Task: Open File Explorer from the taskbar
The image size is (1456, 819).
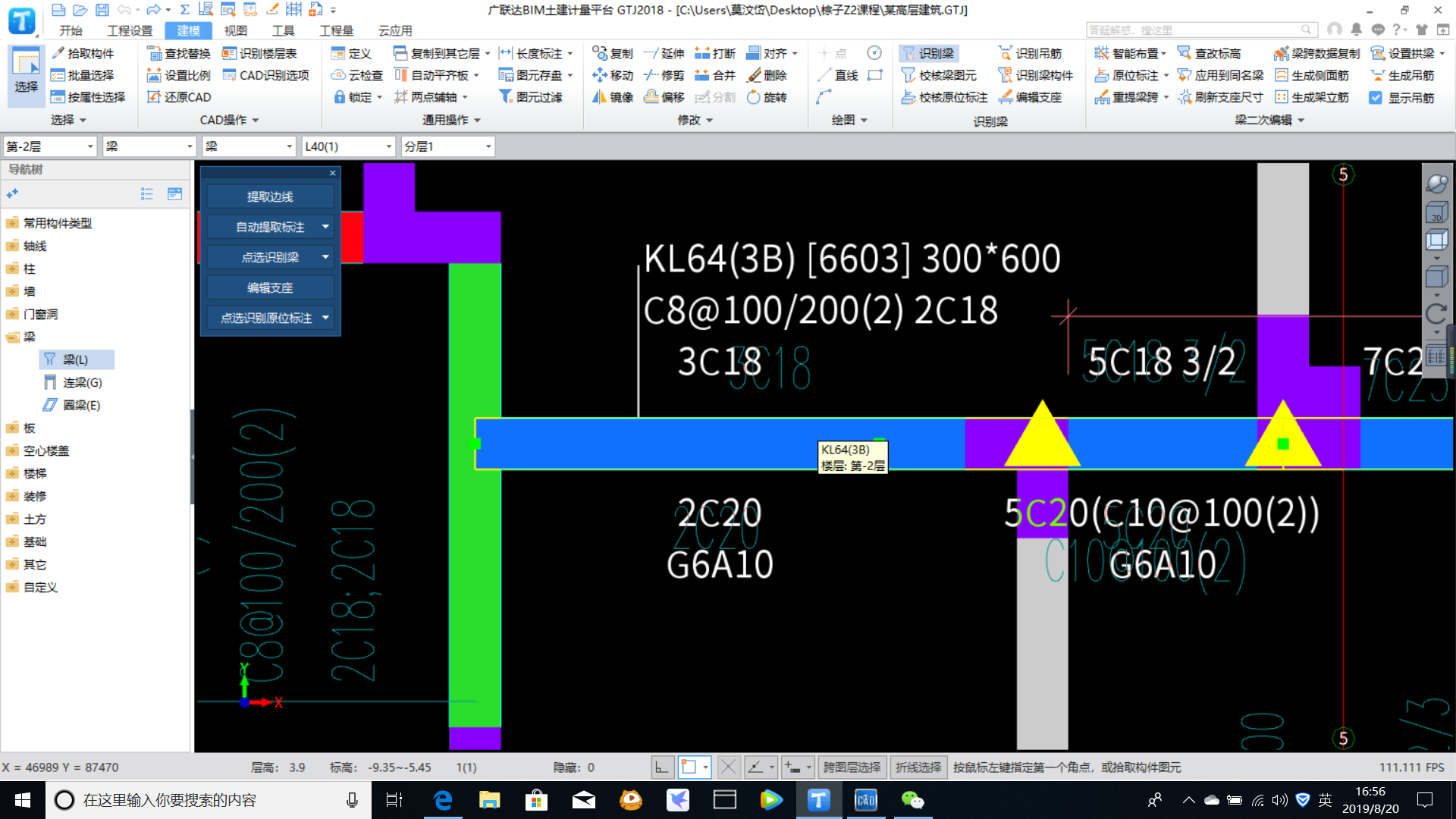Action: point(489,800)
